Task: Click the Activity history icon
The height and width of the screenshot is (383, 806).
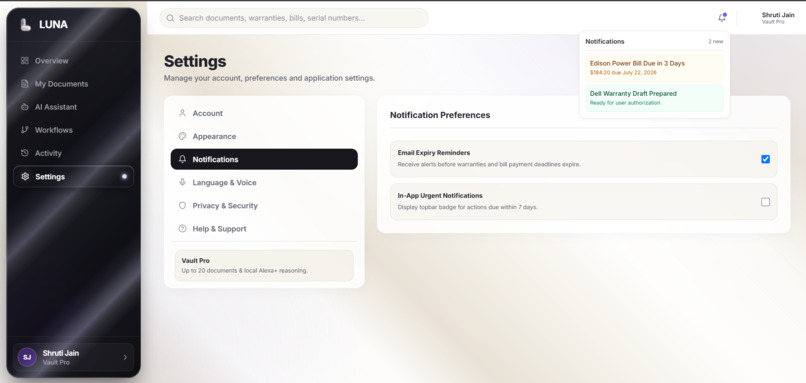Action: point(25,153)
